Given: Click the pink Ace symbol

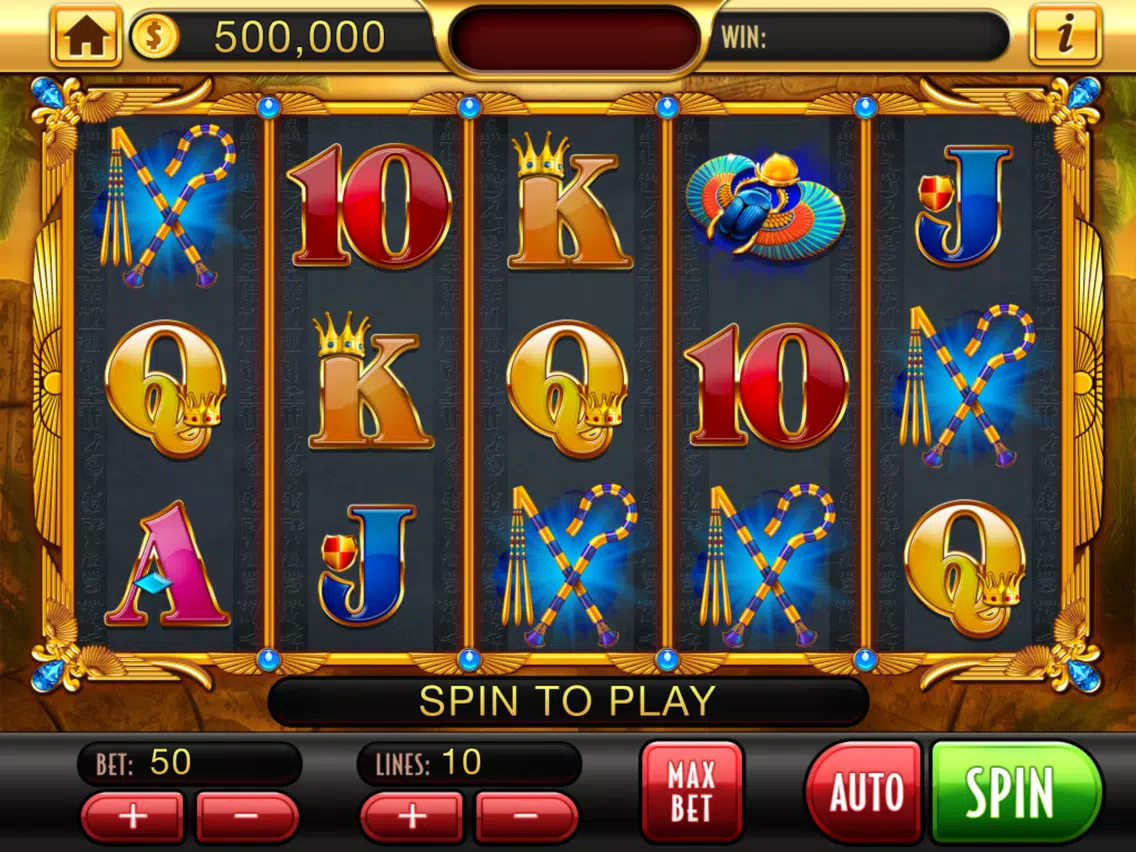Looking at the screenshot, I should 167,563.
